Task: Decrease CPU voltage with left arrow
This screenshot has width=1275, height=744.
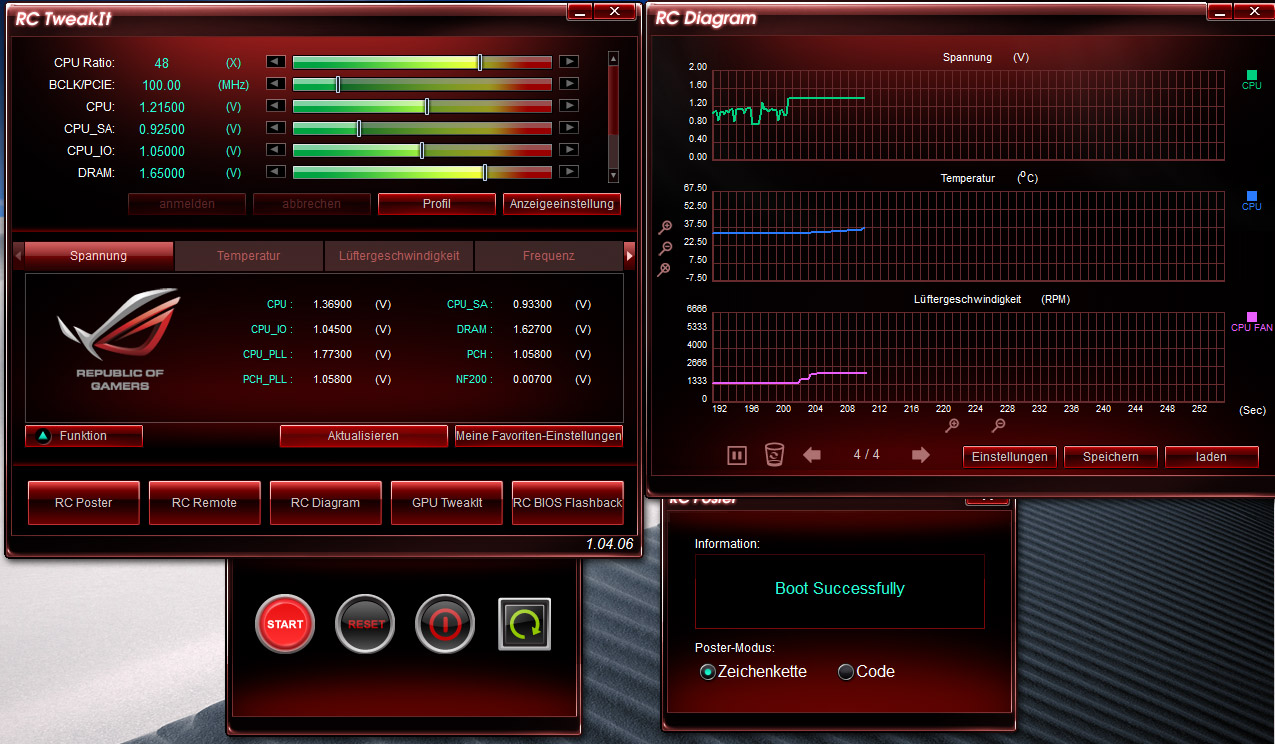Action: (275, 106)
